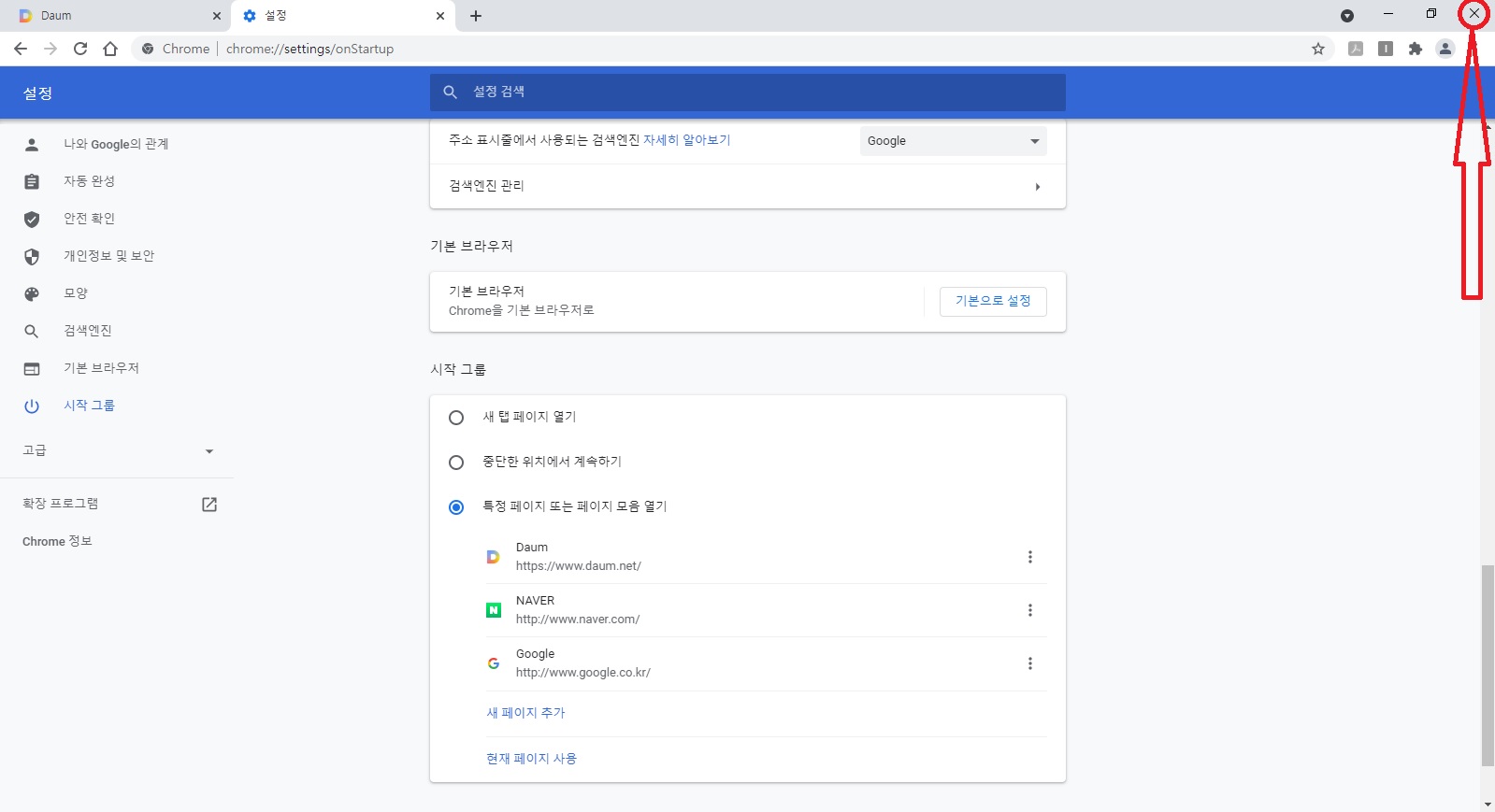Screen dimensions: 1495x812
Task: Open more actions menu for Daum entry
Action: [1030, 557]
